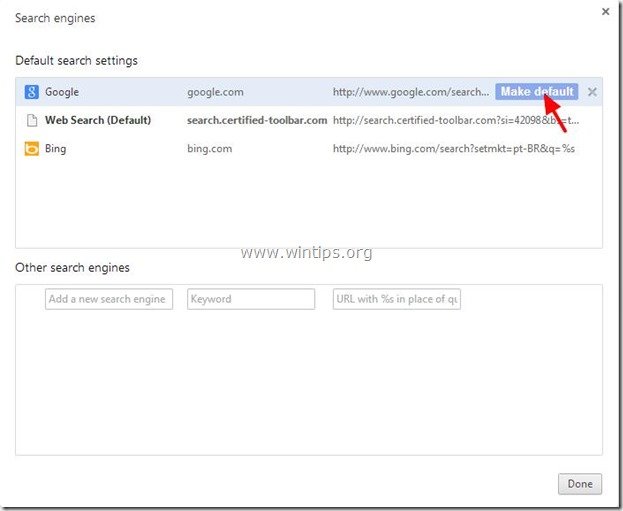
Task: Click the Search engines dialog title
Action: coord(55,18)
